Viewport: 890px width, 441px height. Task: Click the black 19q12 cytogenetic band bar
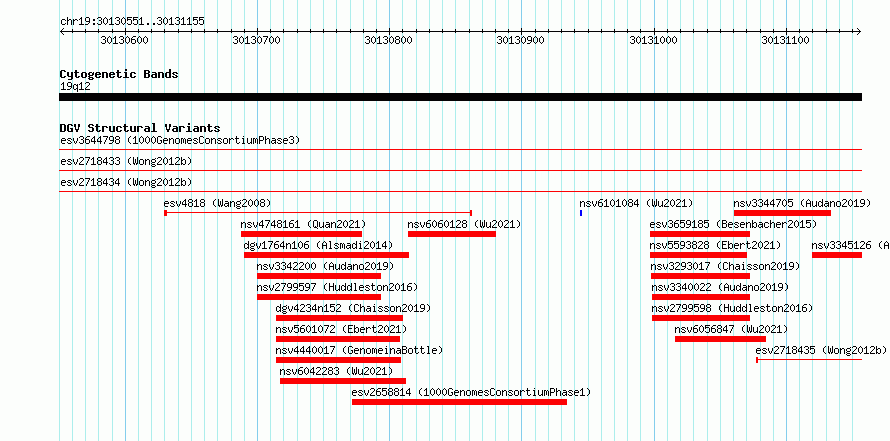[x=460, y=97]
